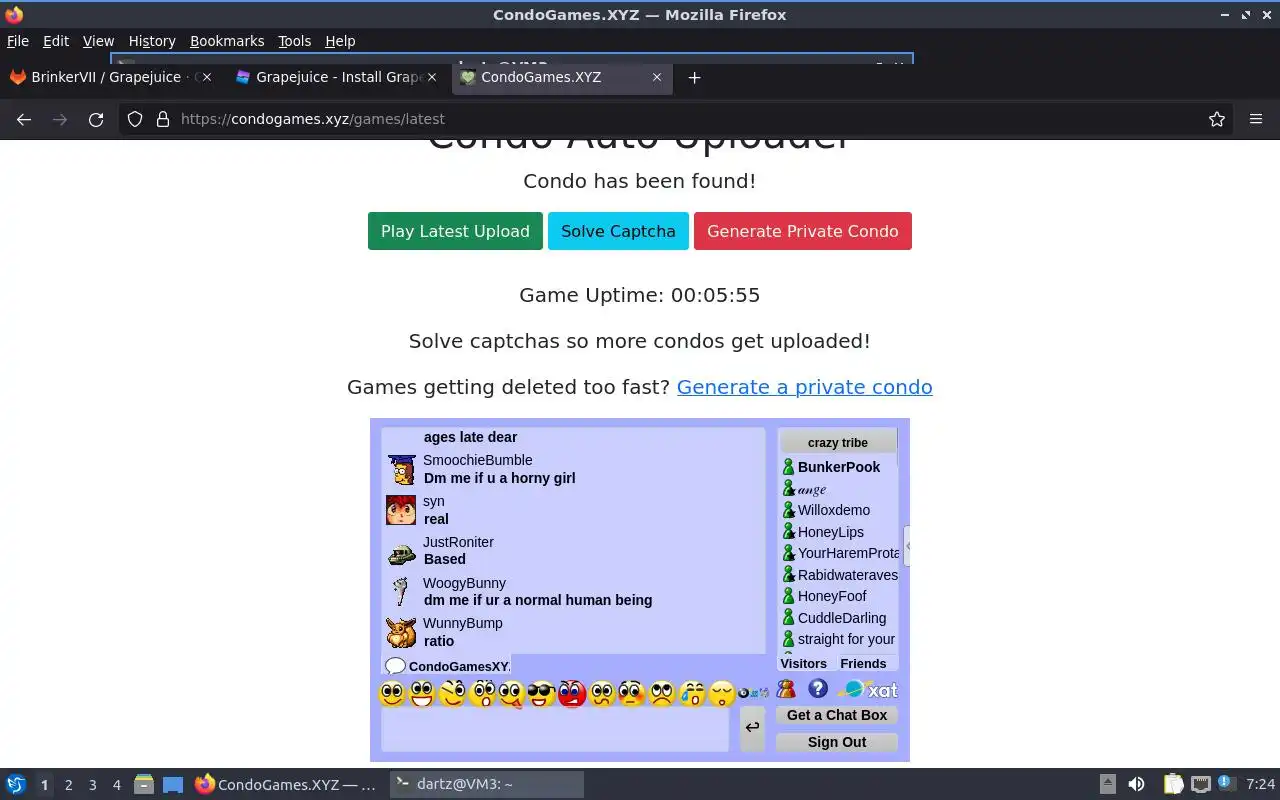Insert the sad frowning emoji
1280x800 pixels.
(x=662, y=693)
